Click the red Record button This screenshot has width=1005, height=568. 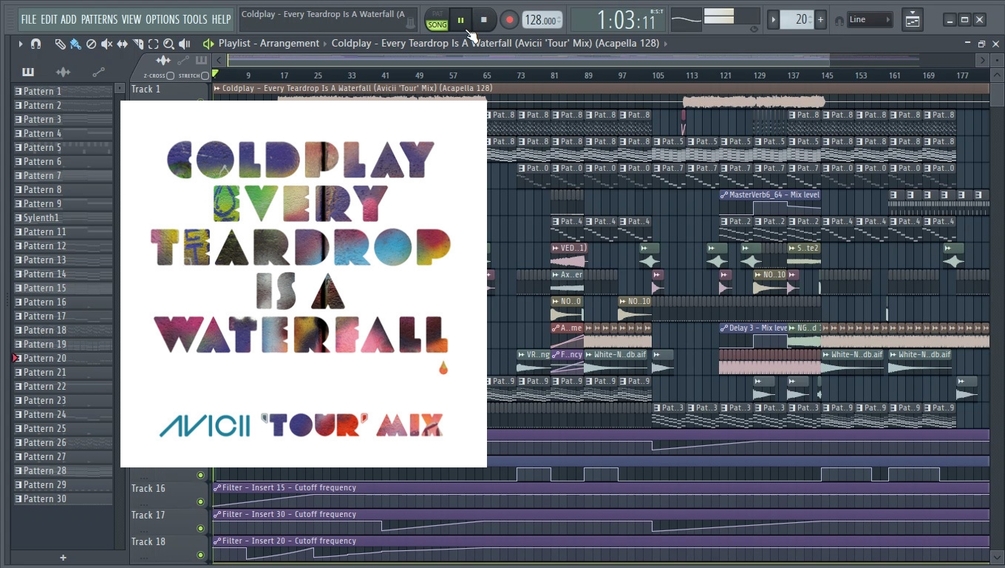[509, 20]
